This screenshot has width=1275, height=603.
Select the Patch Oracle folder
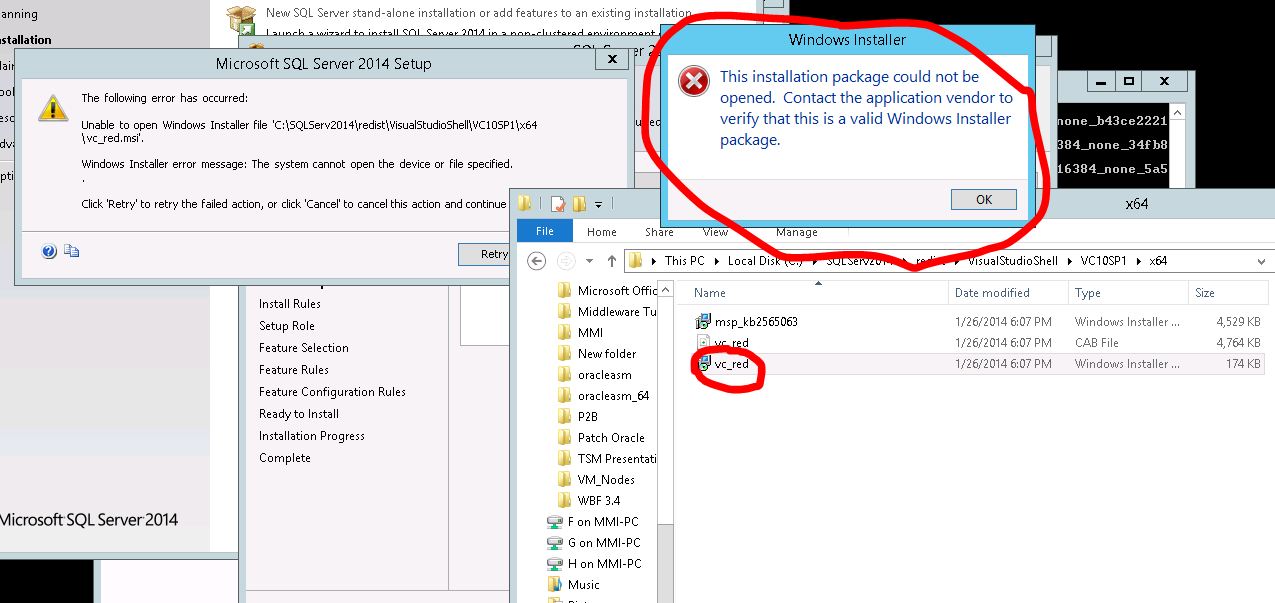point(601,437)
